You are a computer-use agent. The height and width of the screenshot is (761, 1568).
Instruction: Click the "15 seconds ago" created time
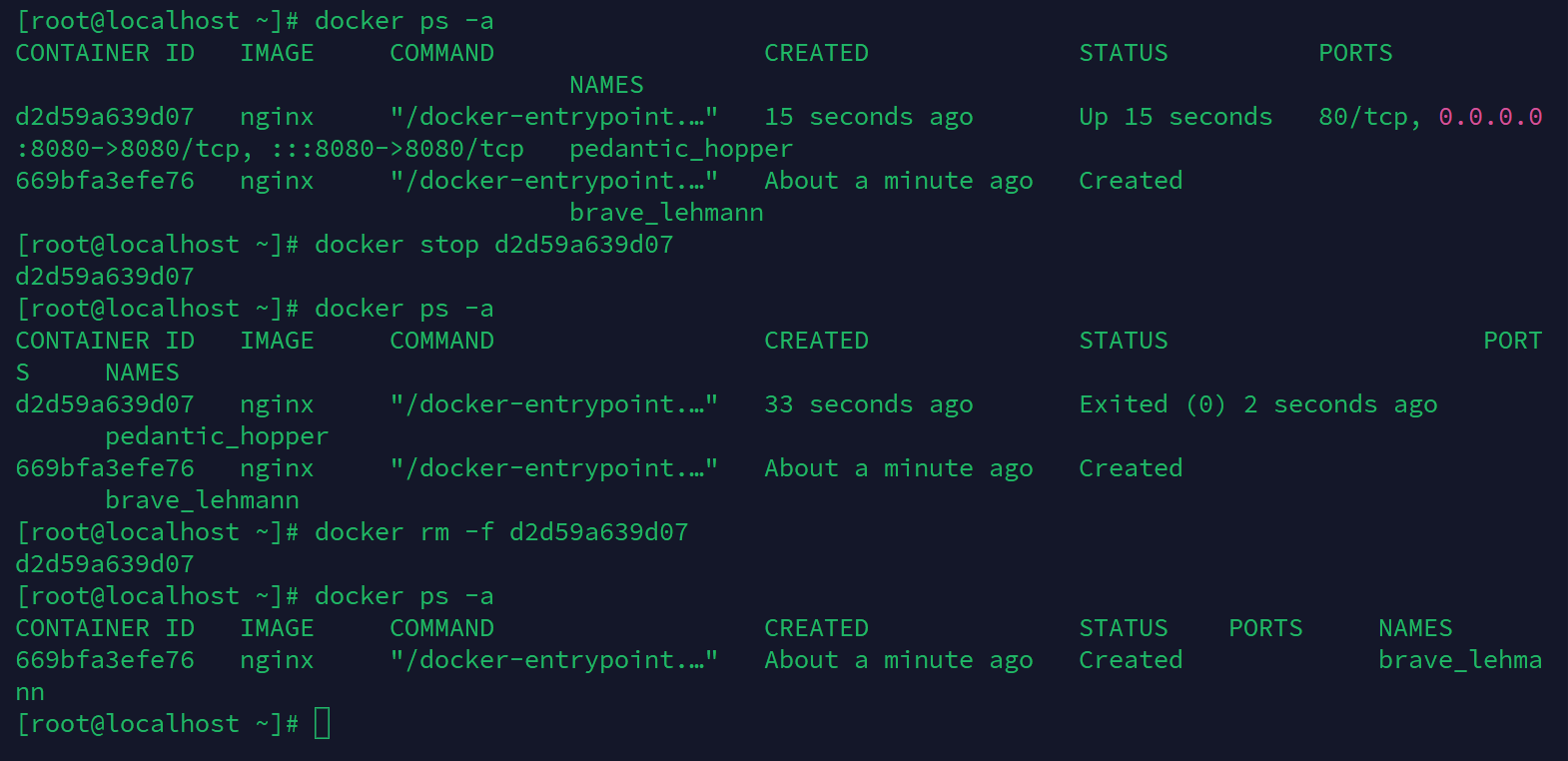click(868, 117)
